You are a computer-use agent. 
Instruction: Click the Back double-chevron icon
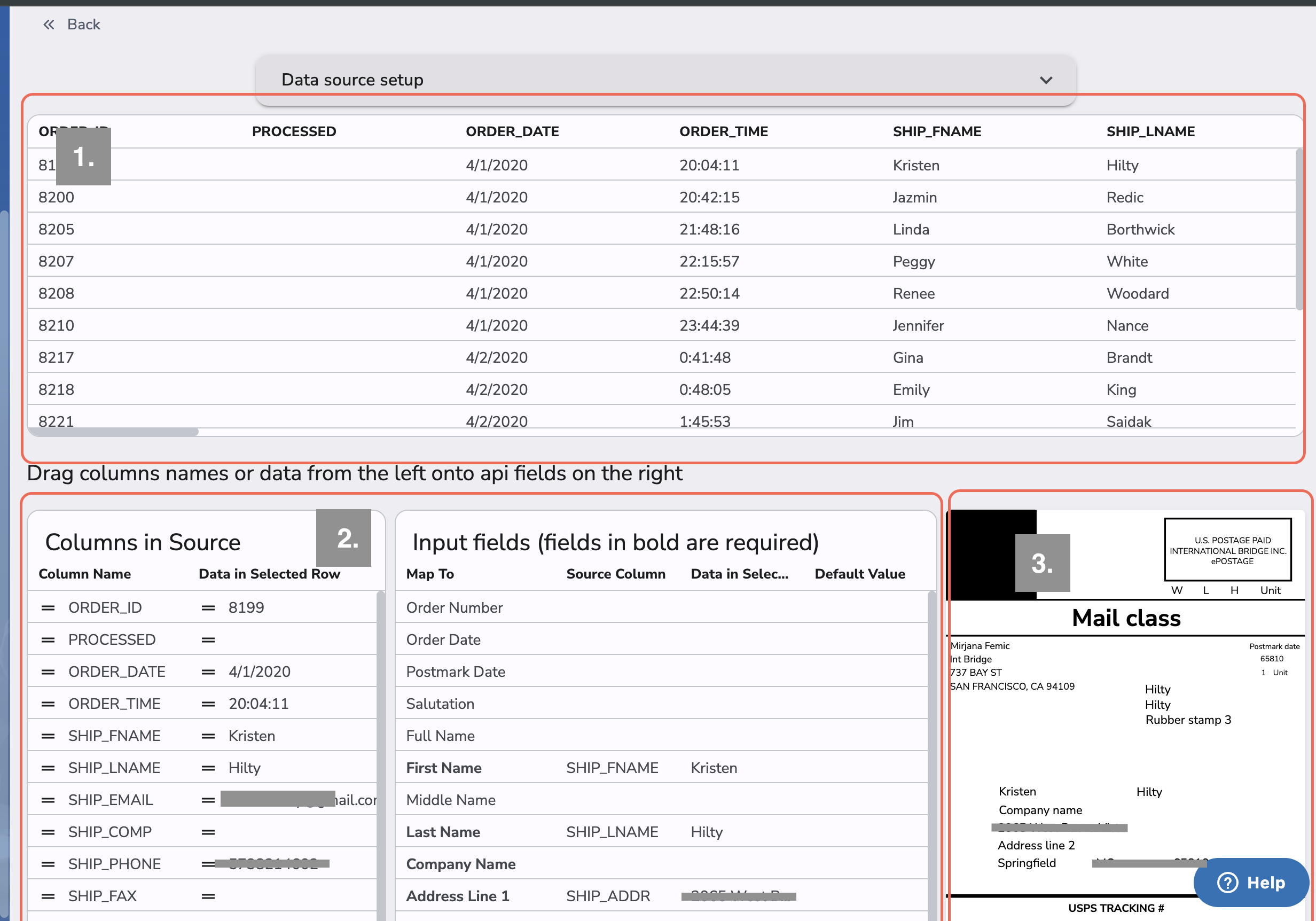click(x=48, y=24)
